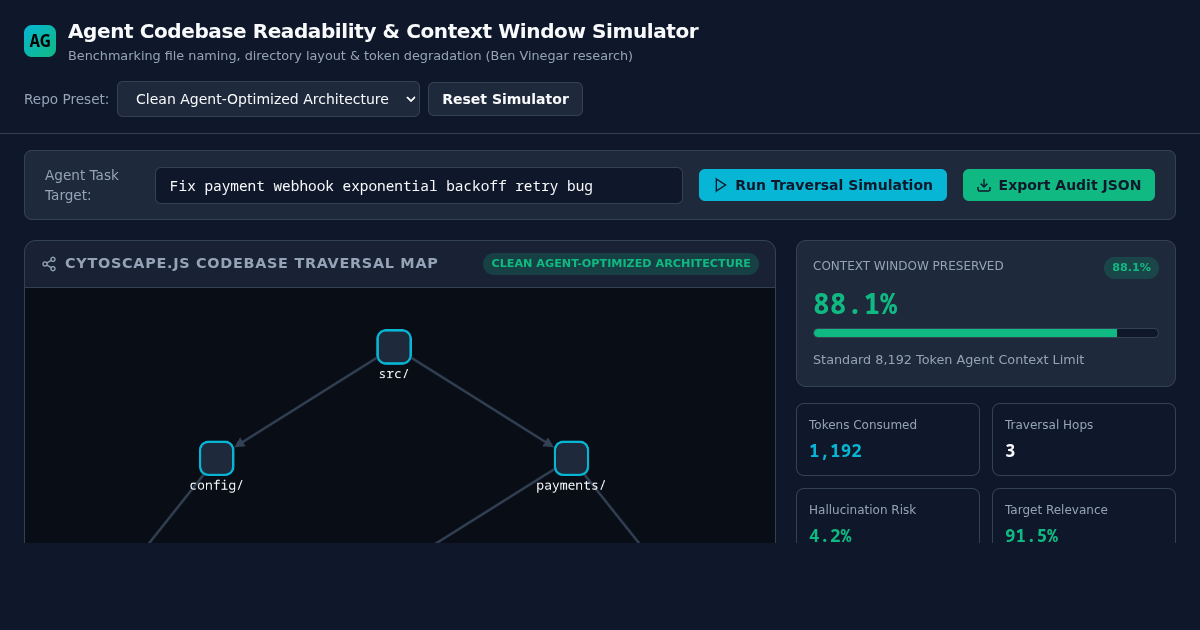Screen dimensions: 1200x630
Task: Click the config/ node label text
Action: click(x=217, y=485)
